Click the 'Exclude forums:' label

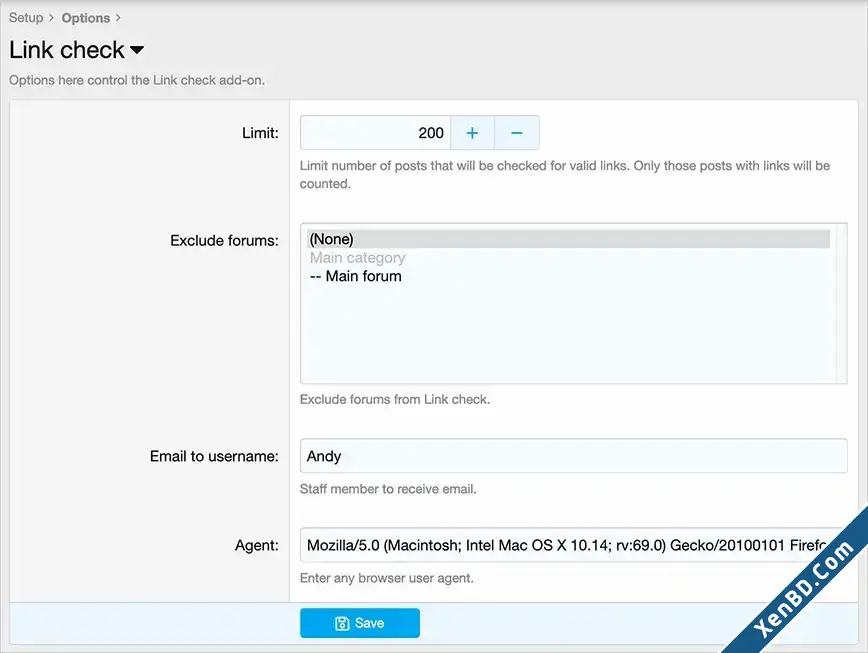click(224, 241)
